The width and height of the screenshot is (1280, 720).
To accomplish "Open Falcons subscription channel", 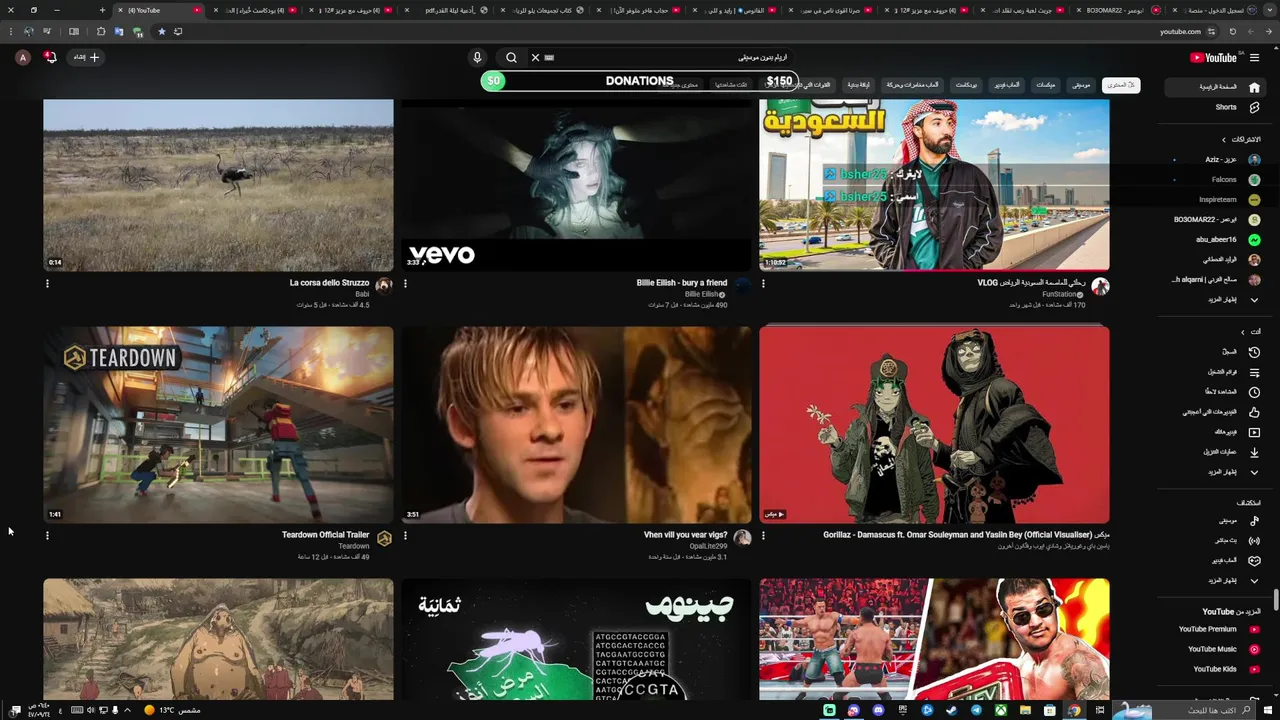I will click(1217, 180).
